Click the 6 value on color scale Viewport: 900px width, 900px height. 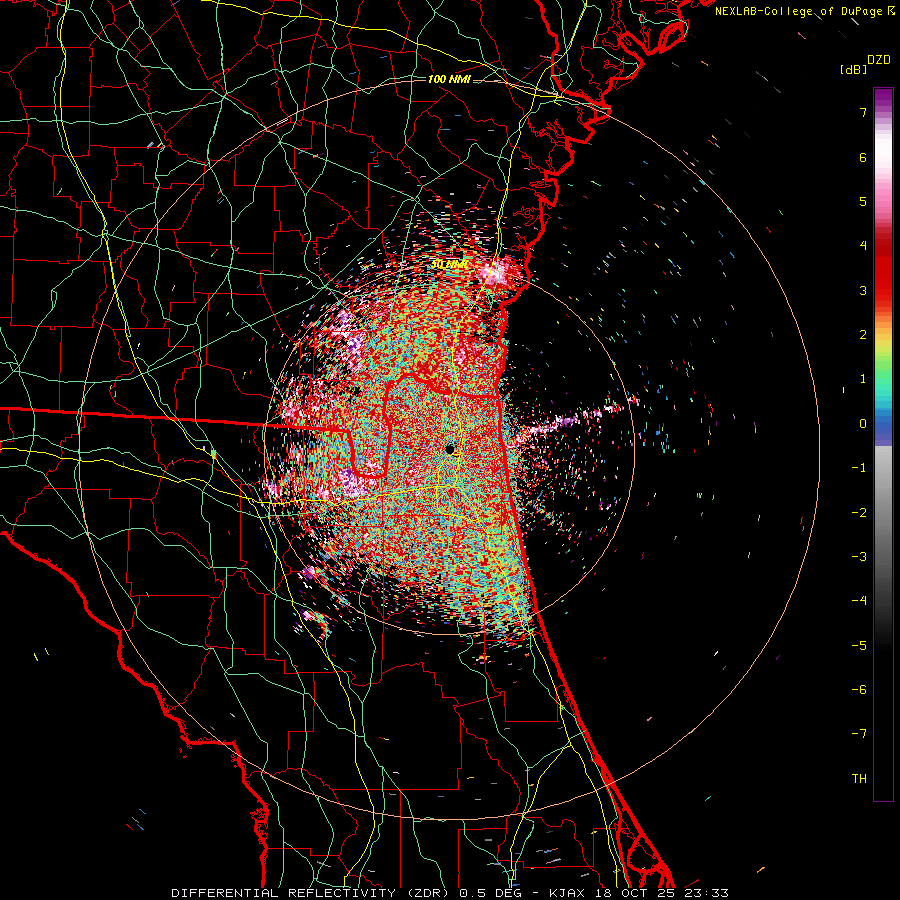coord(863,157)
